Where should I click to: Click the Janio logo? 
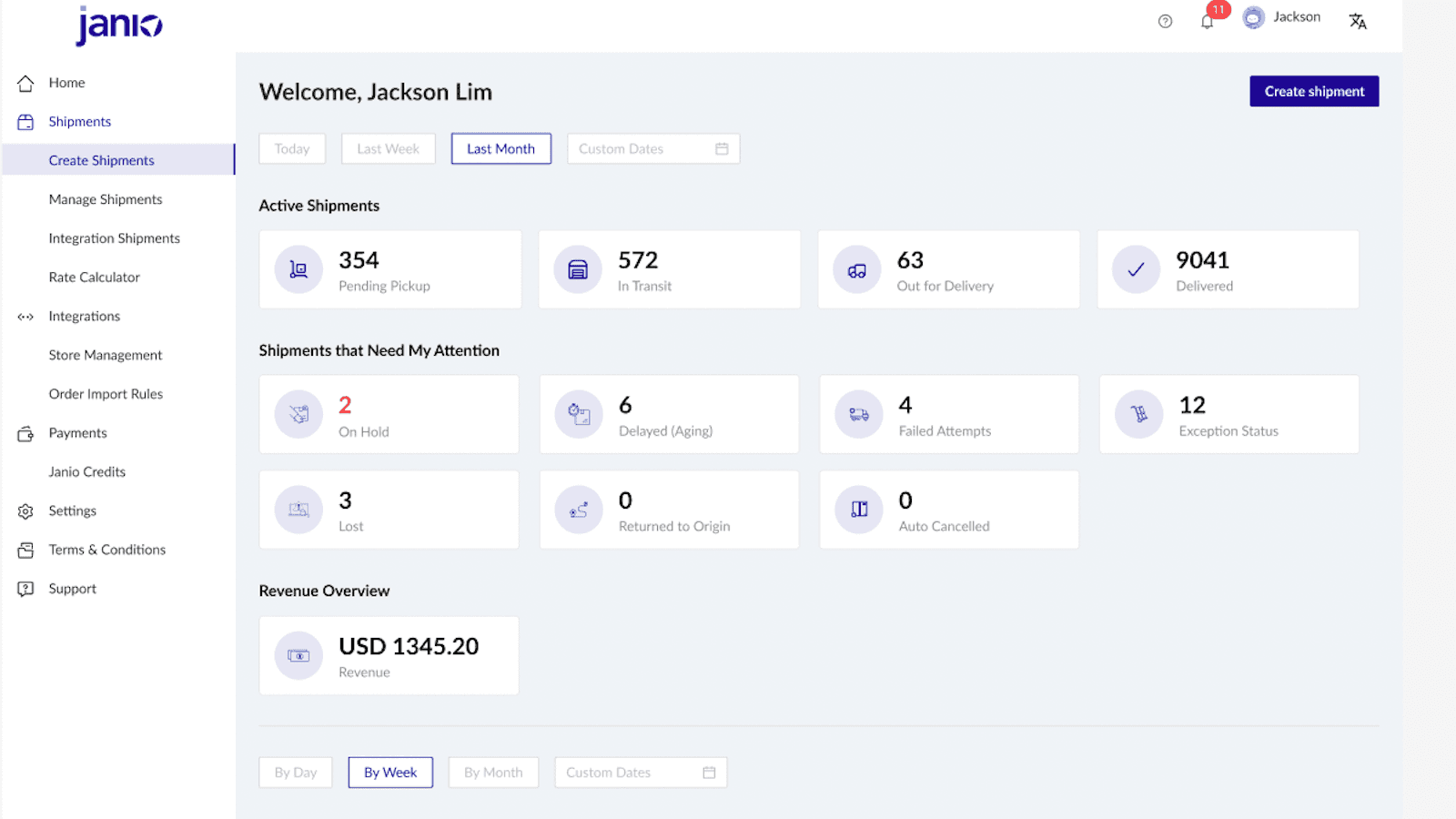[118, 25]
